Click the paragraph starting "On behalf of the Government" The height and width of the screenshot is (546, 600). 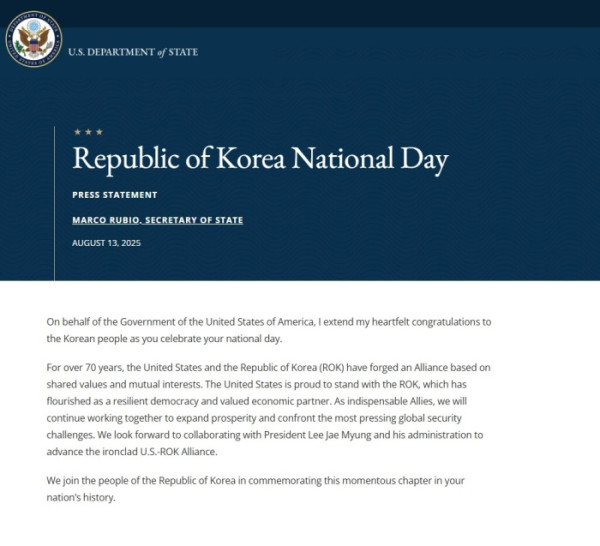(x=270, y=329)
